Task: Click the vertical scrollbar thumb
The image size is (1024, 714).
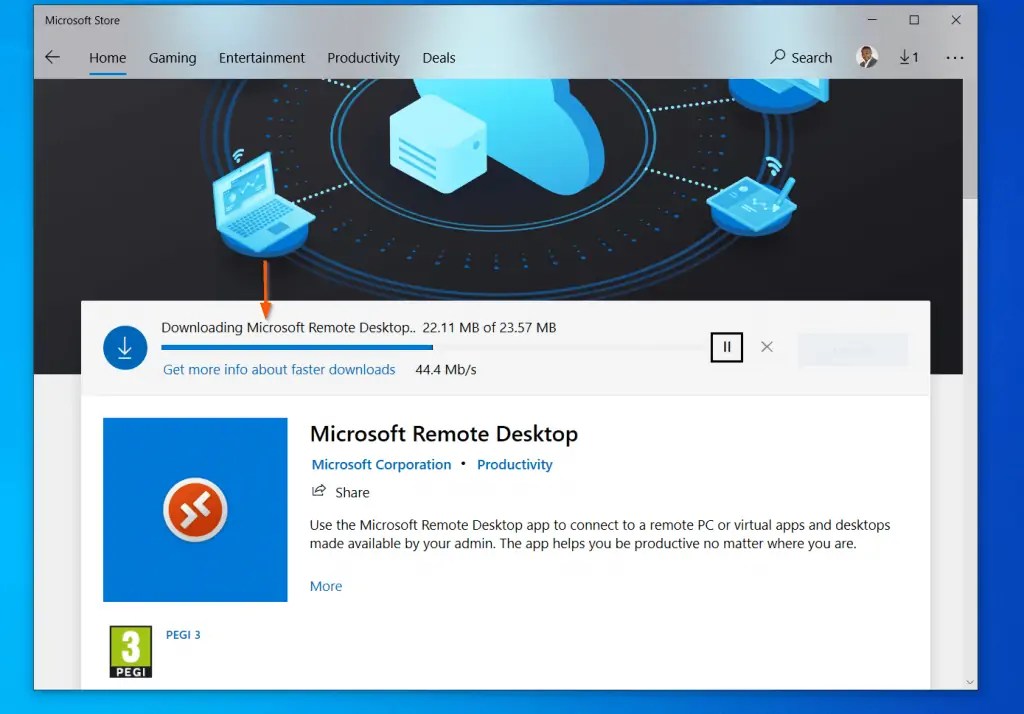Action: click(970, 138)
